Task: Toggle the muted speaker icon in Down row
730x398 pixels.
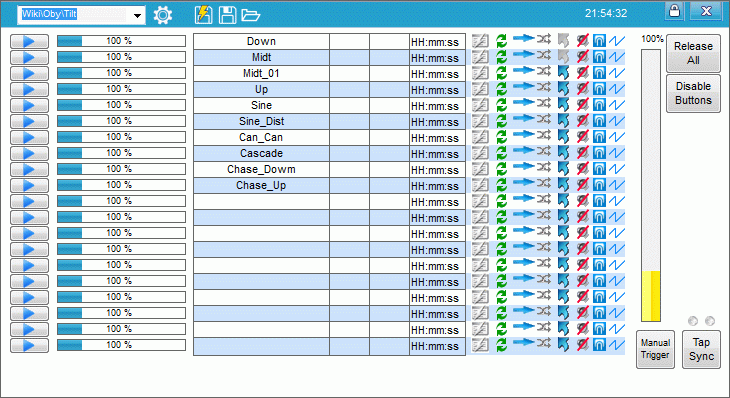Action: tap(582, 41)
